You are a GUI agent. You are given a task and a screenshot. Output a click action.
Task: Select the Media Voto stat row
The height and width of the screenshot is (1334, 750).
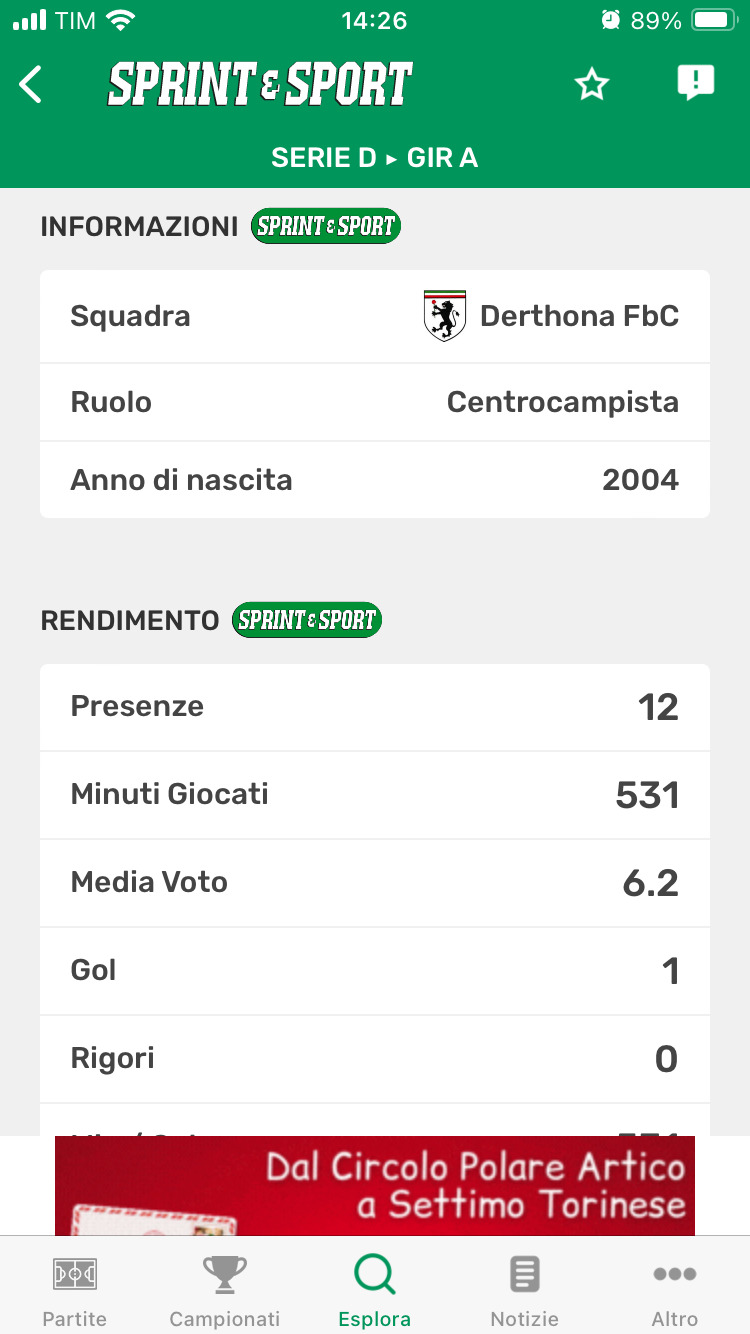[x=375, y=883]
